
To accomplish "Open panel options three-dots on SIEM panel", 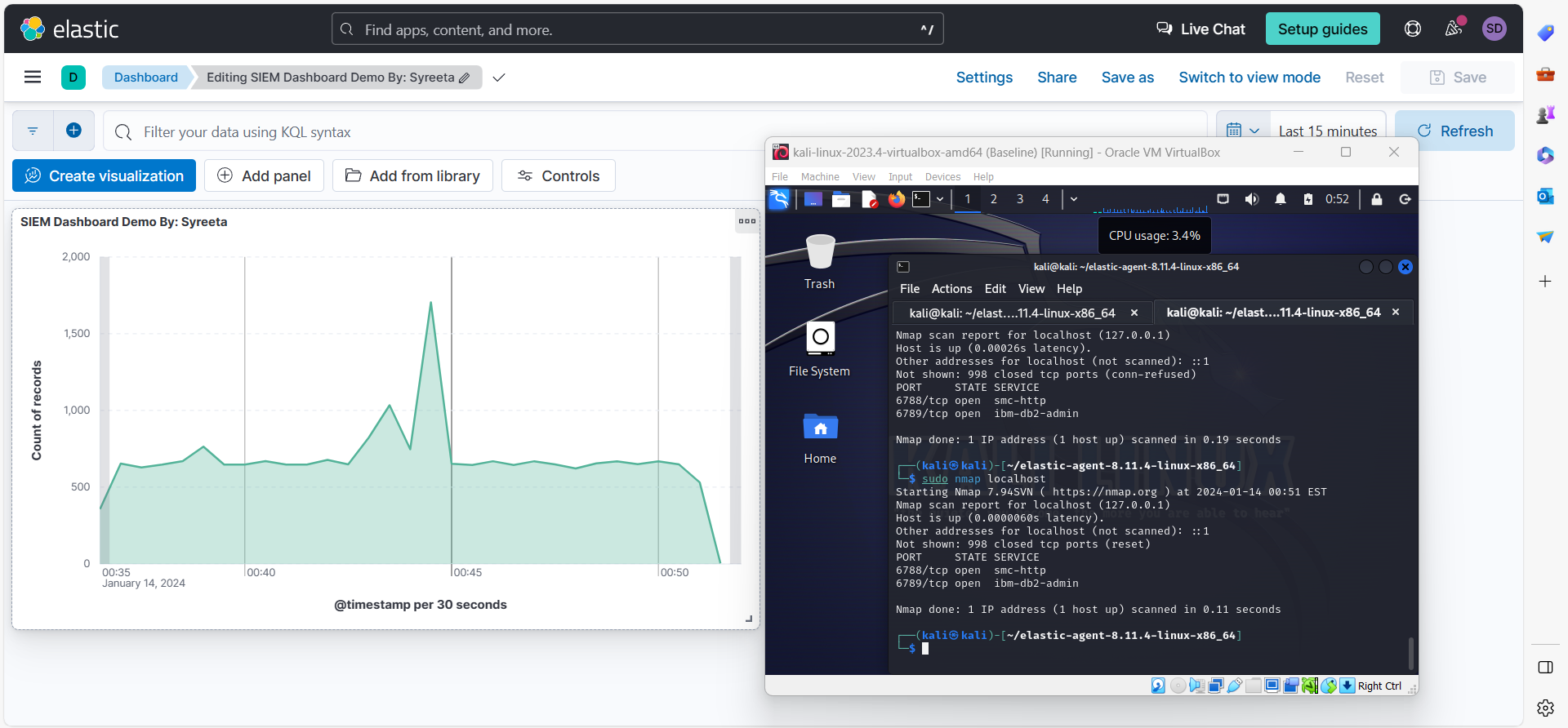I will pos(747,221).
